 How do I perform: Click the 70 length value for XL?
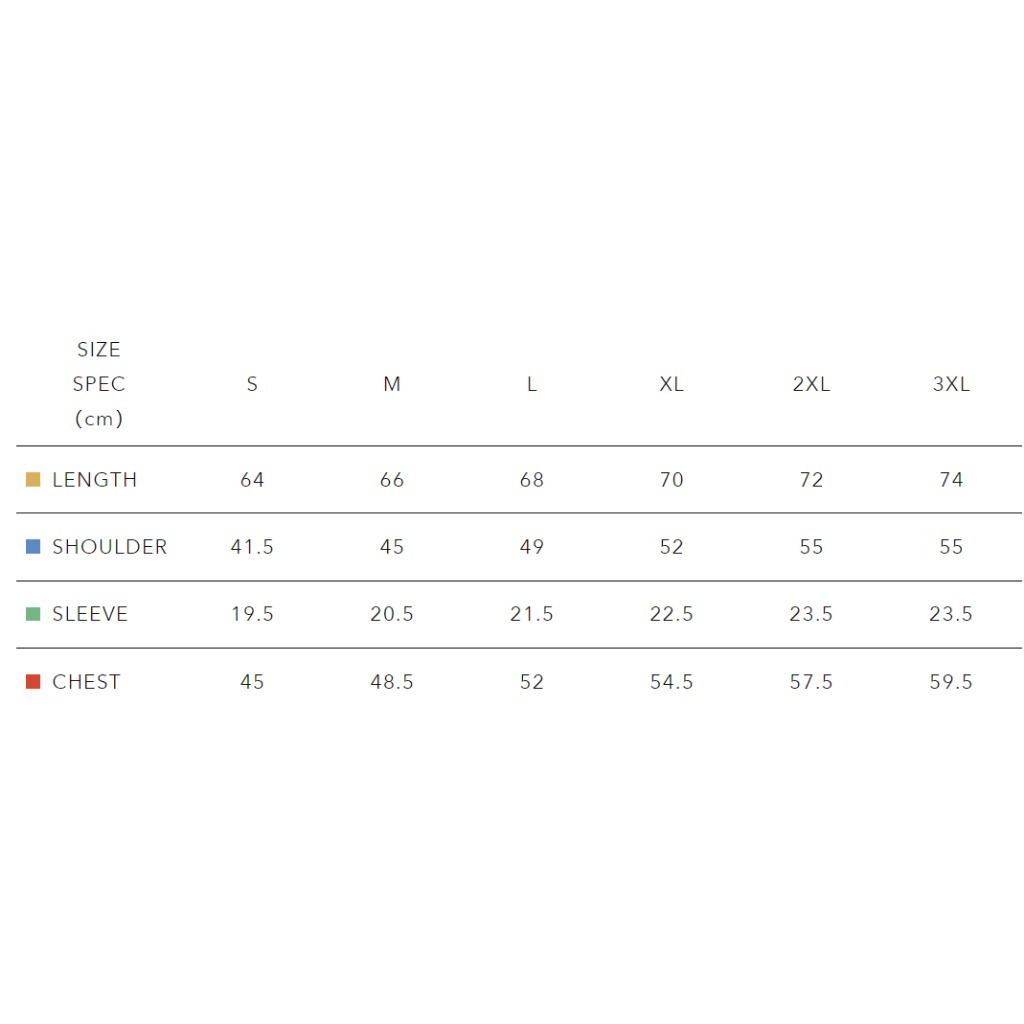pos(672,480)
